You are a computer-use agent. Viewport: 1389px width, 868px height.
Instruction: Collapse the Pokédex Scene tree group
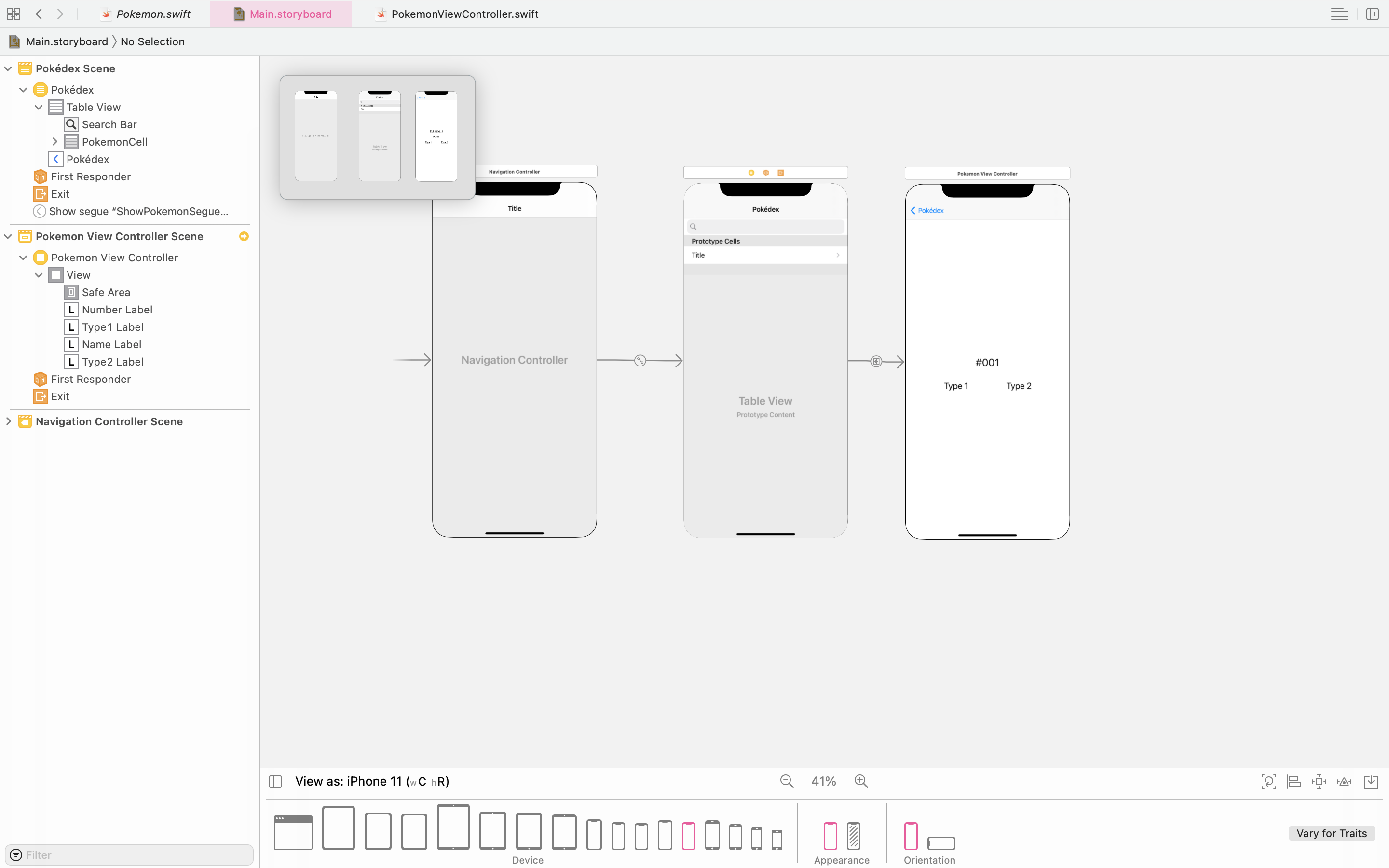(x=8, y=68)
